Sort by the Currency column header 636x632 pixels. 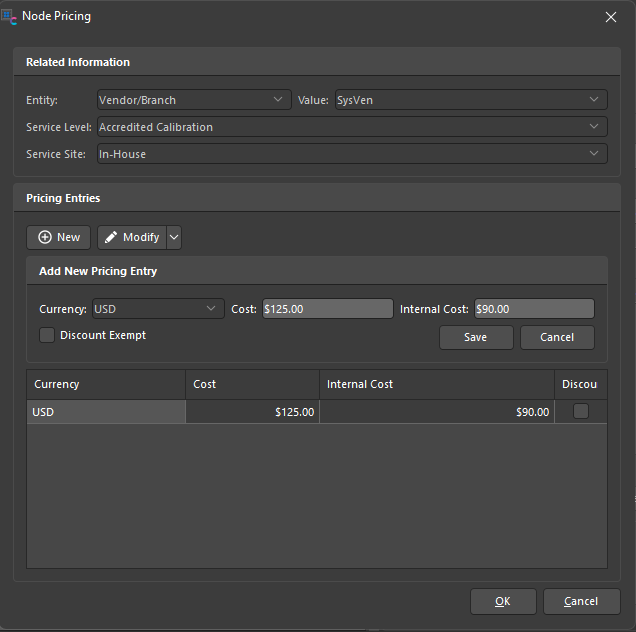pyautogui.click(x=105, y=384)
